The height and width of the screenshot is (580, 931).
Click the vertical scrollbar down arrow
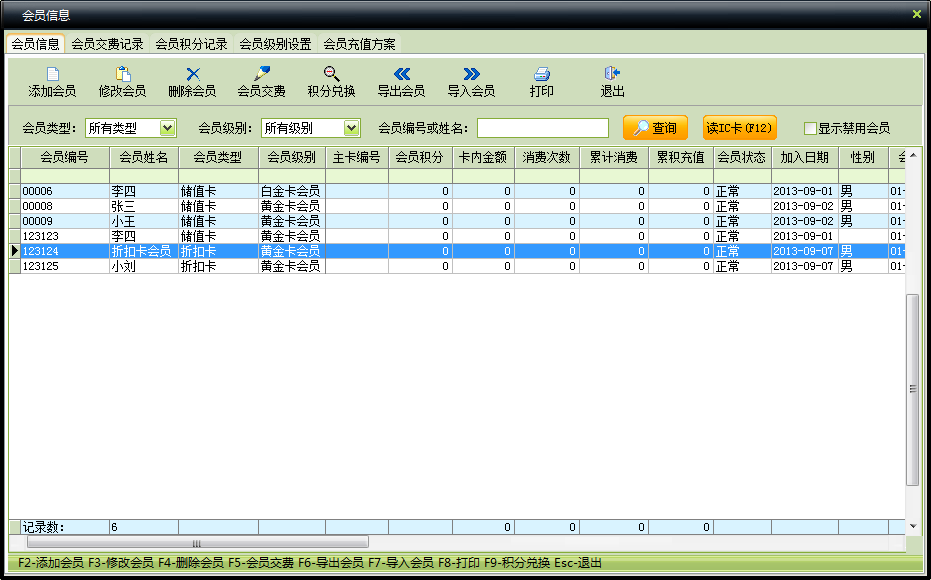(913, 526)
